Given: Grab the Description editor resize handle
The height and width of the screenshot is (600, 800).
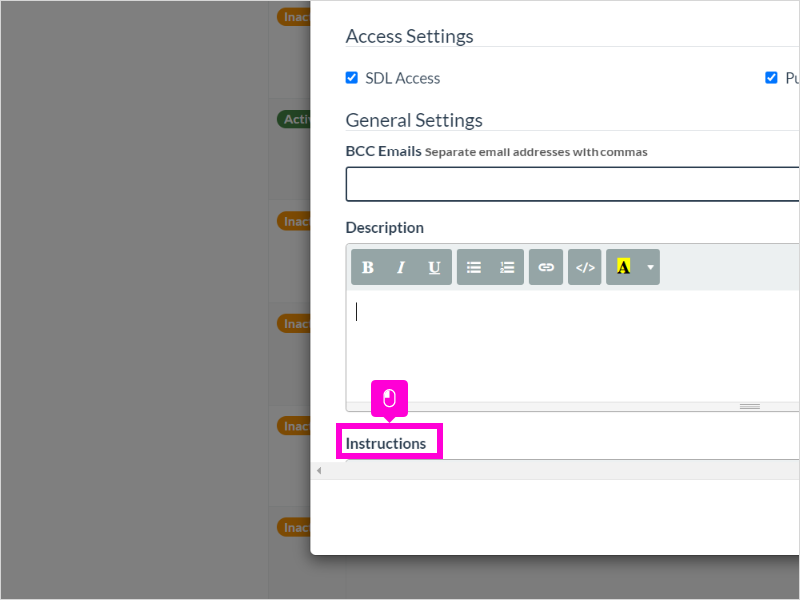Looking at the screenshot, I should point(749,407).
